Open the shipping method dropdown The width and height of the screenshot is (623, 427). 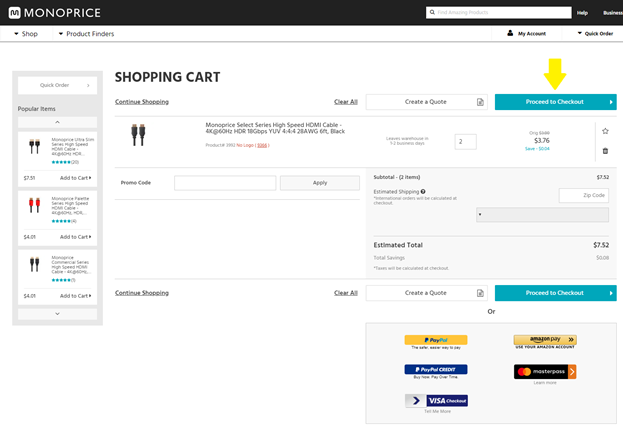coord(542,215)
